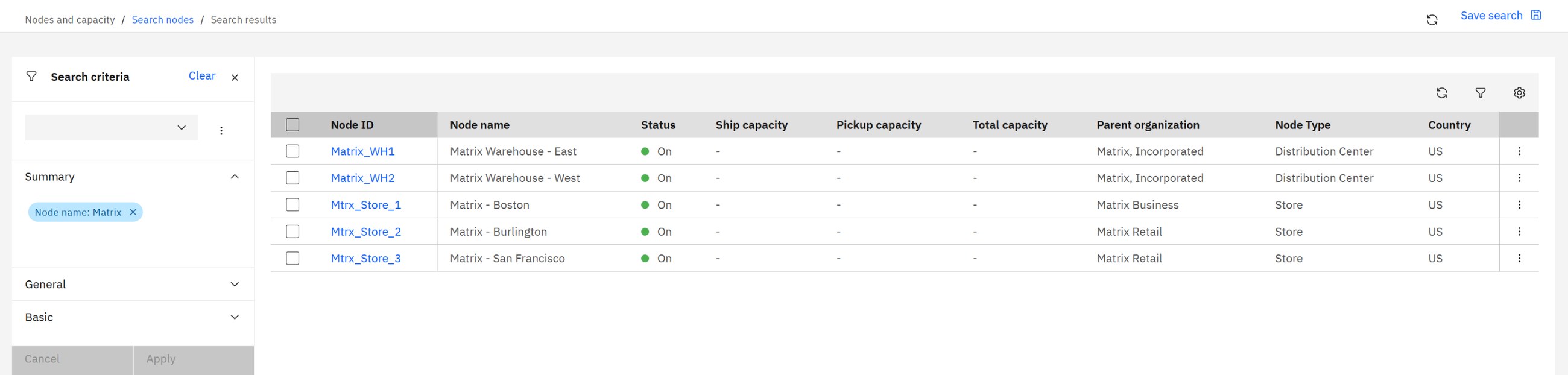1568x375 pixels.
Task: Open the table filter funnel icon
Action: (x=1481, y=92)
